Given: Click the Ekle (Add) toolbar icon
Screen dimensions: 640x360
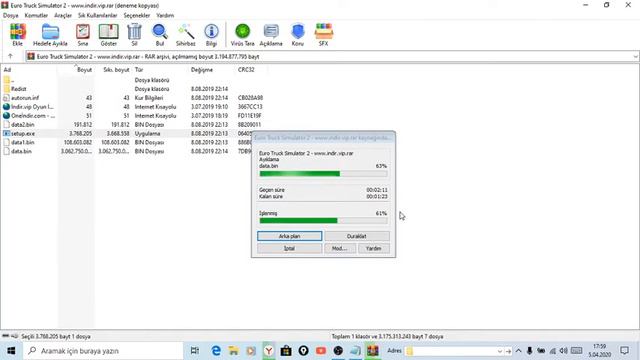Looking at the screenshot, I should click(x=18, y=34).
